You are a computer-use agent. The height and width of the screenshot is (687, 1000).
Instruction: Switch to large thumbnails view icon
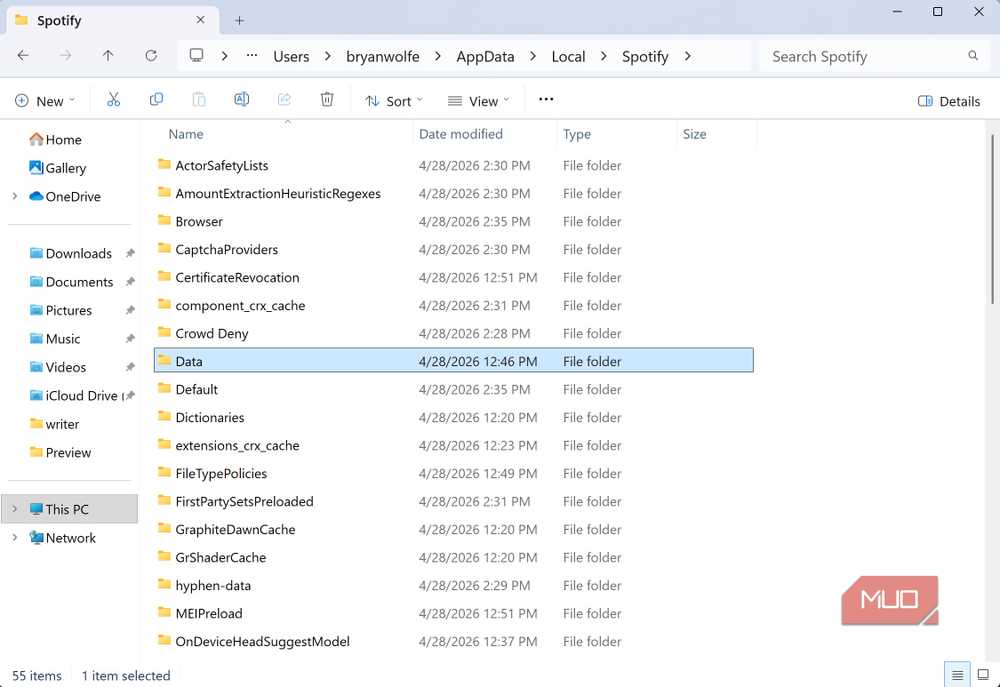pos(983,675)
